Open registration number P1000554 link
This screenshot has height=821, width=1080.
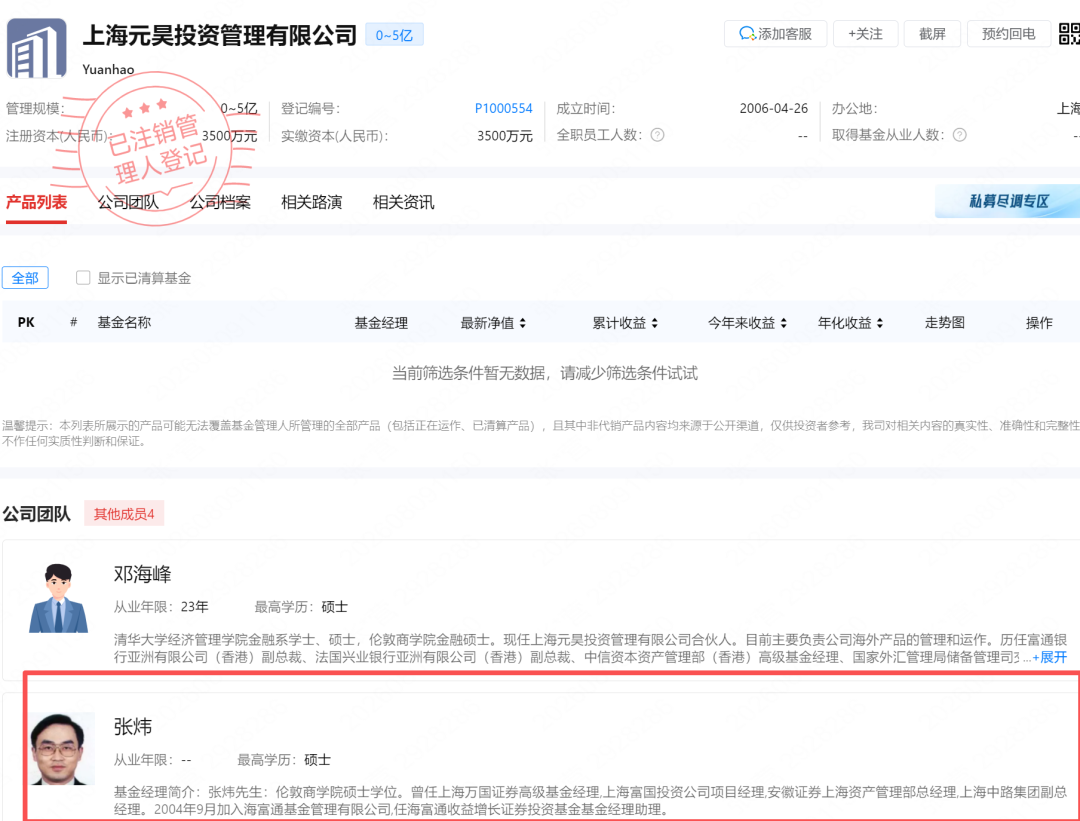[503, 108]
